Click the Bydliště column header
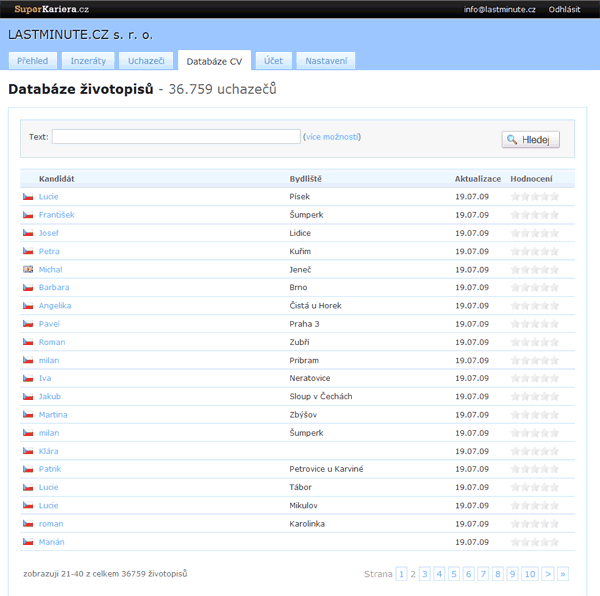Viewport: 600px width, 596px height. pos(305,179)
